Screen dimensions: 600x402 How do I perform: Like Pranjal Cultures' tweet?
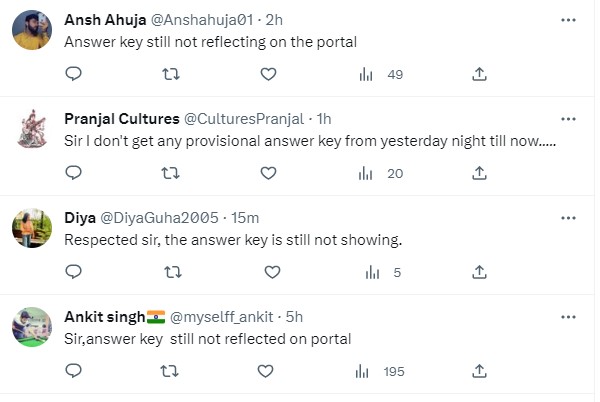[x=268, y=173]
